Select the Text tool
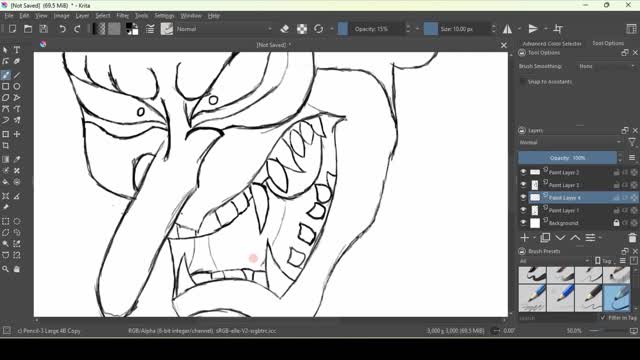 pyautogui.click(x=17, y=50)
